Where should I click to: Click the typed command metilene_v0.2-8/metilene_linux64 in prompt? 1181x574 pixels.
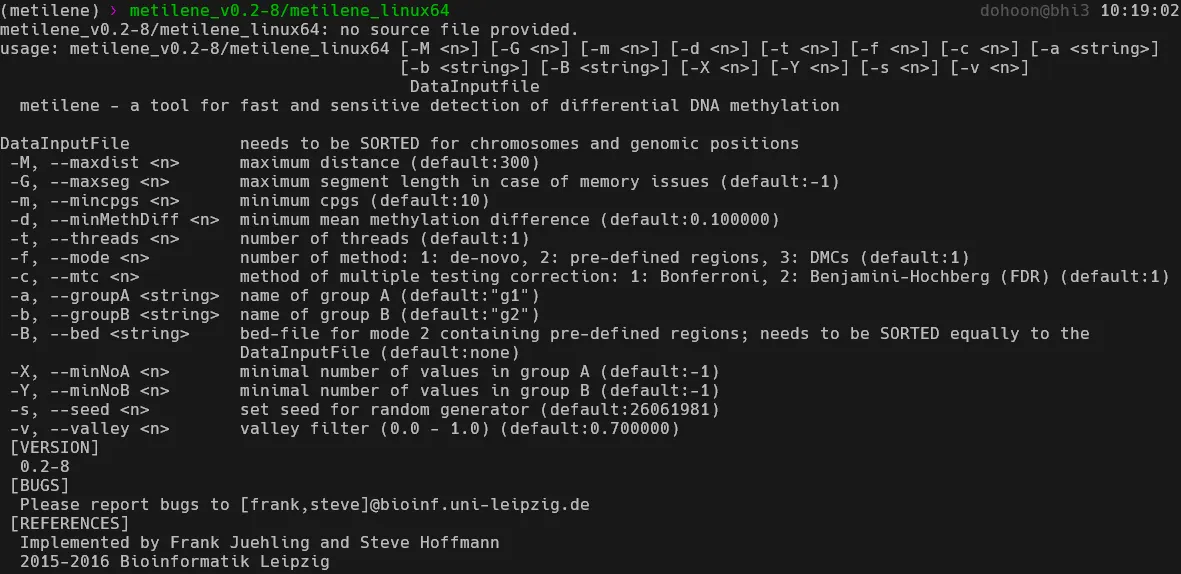tap(290, 10)
